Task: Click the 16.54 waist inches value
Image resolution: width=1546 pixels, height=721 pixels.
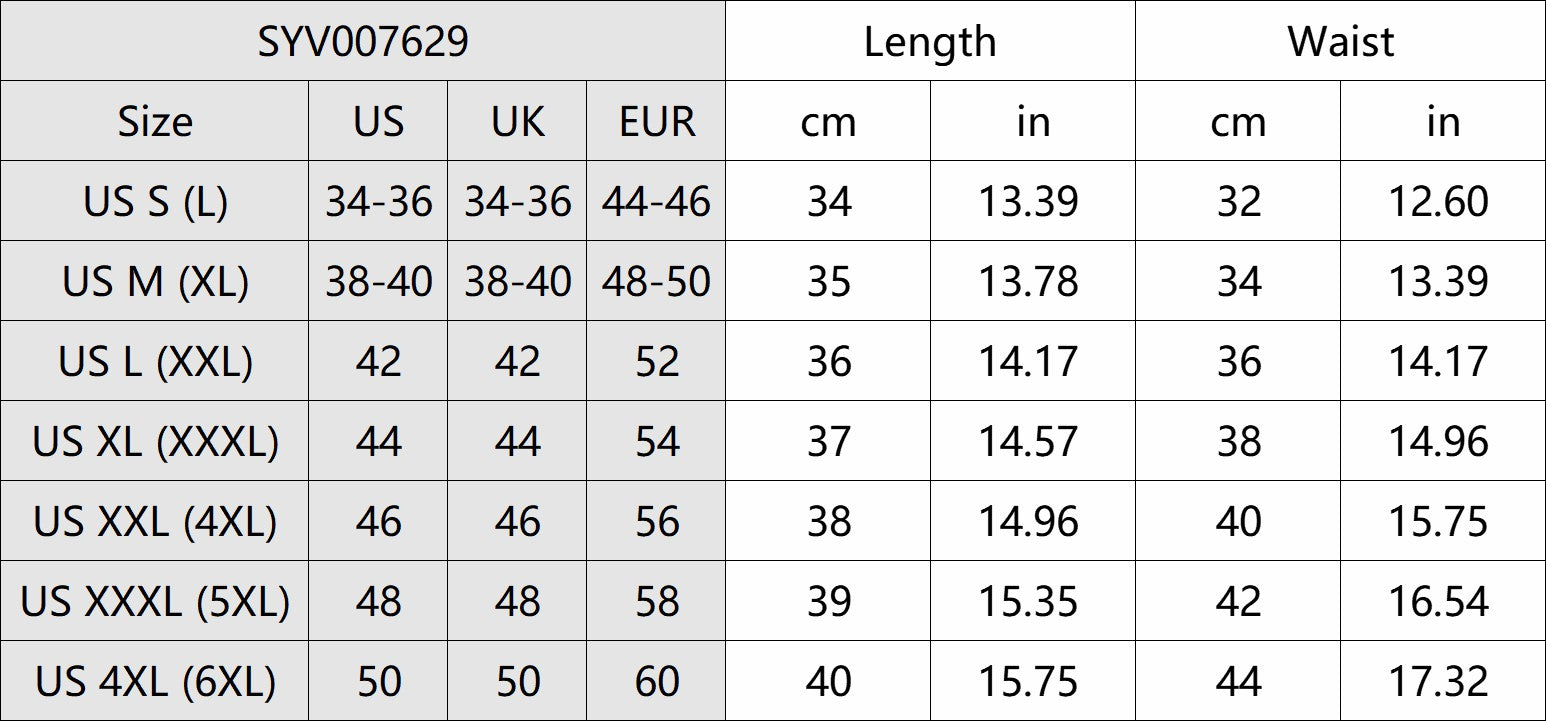Action: (x=1438, y=602)
